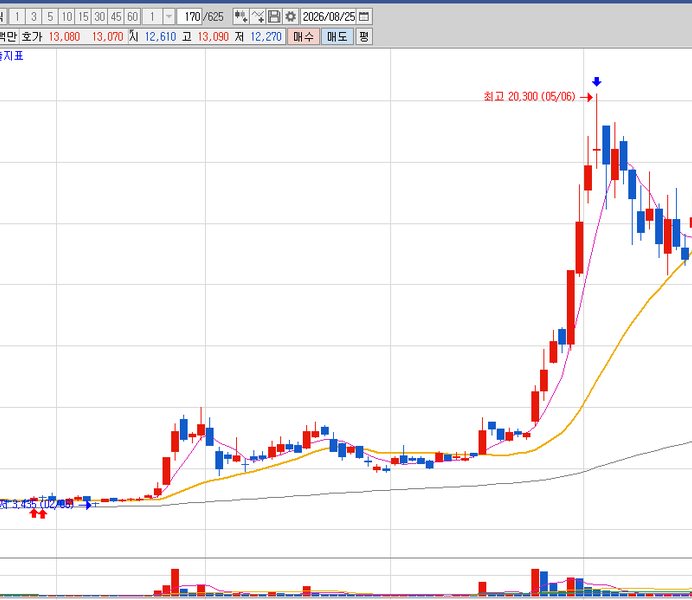Select the 5-minute interval button
The height and width of the screenshot is (600, 692).
tap(50, 17)
